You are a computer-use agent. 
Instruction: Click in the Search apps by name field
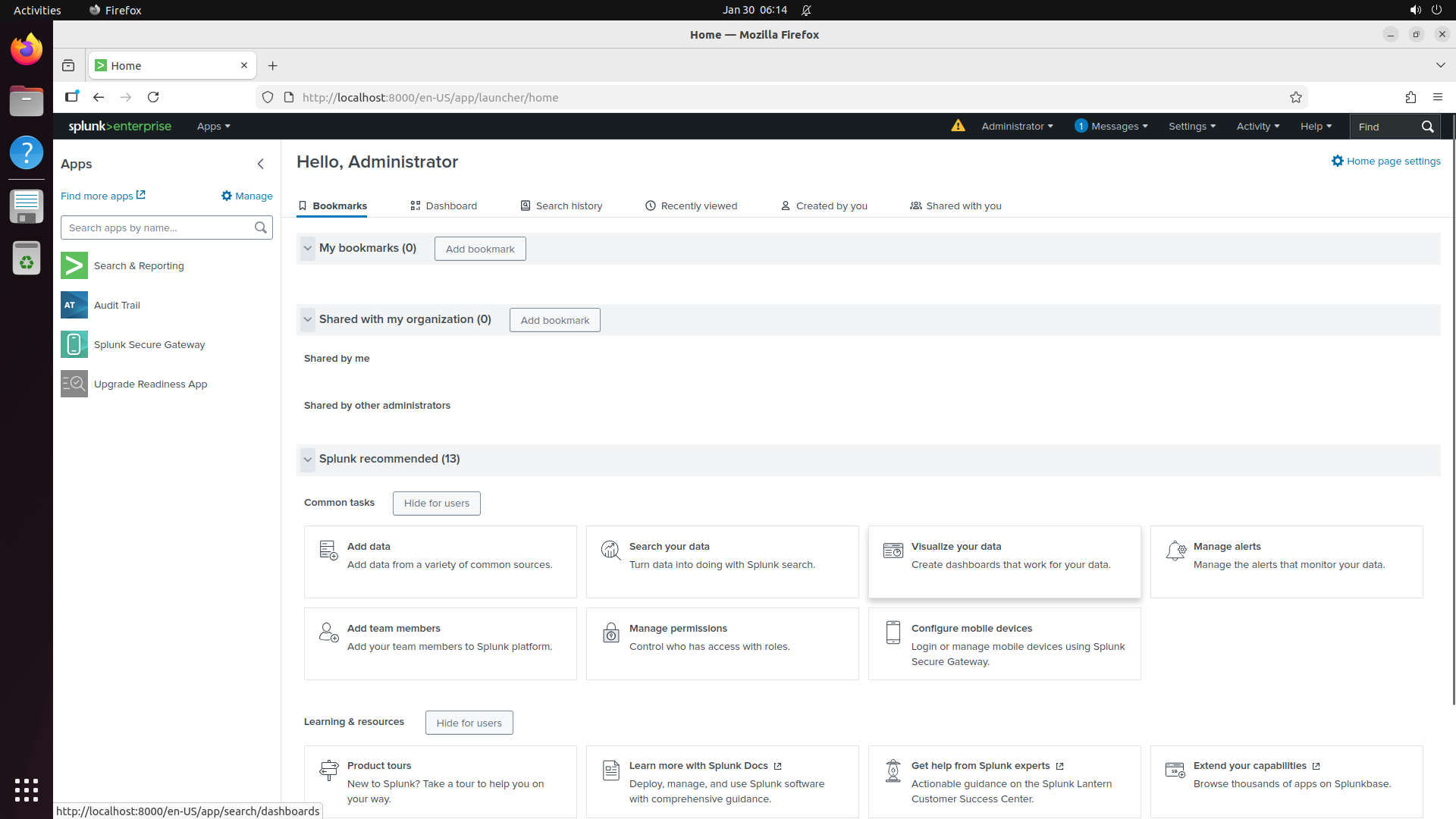click(x=152, y=227)
